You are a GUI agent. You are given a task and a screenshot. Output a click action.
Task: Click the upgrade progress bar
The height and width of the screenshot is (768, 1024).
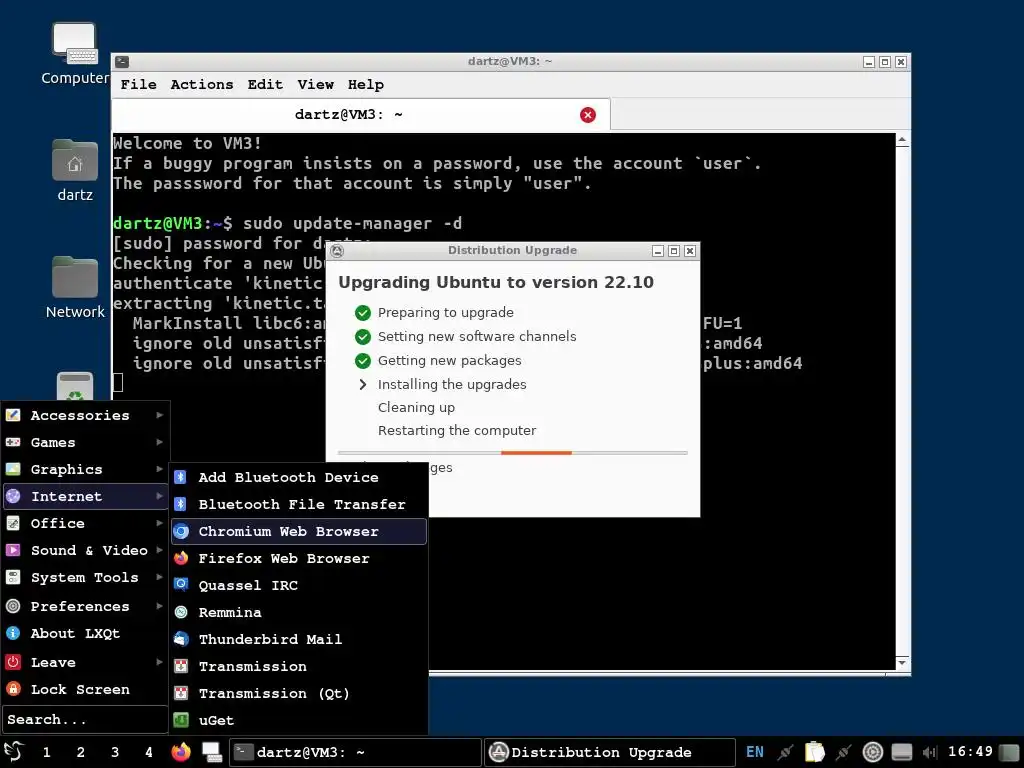[513, 453]
